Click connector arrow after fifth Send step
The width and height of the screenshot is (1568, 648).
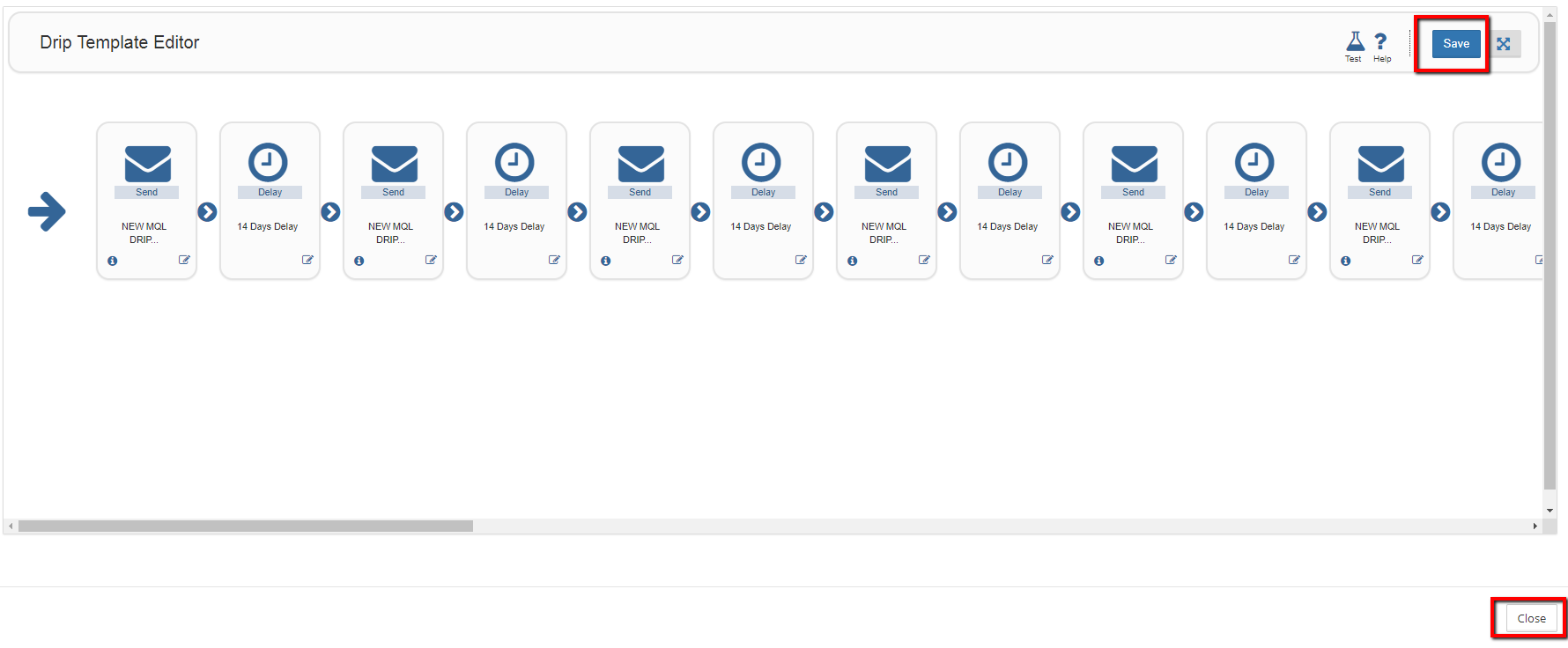[1194, 211]
